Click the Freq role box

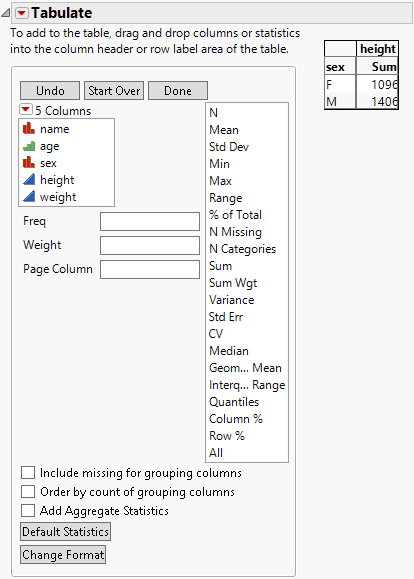[x=150, y=221]
